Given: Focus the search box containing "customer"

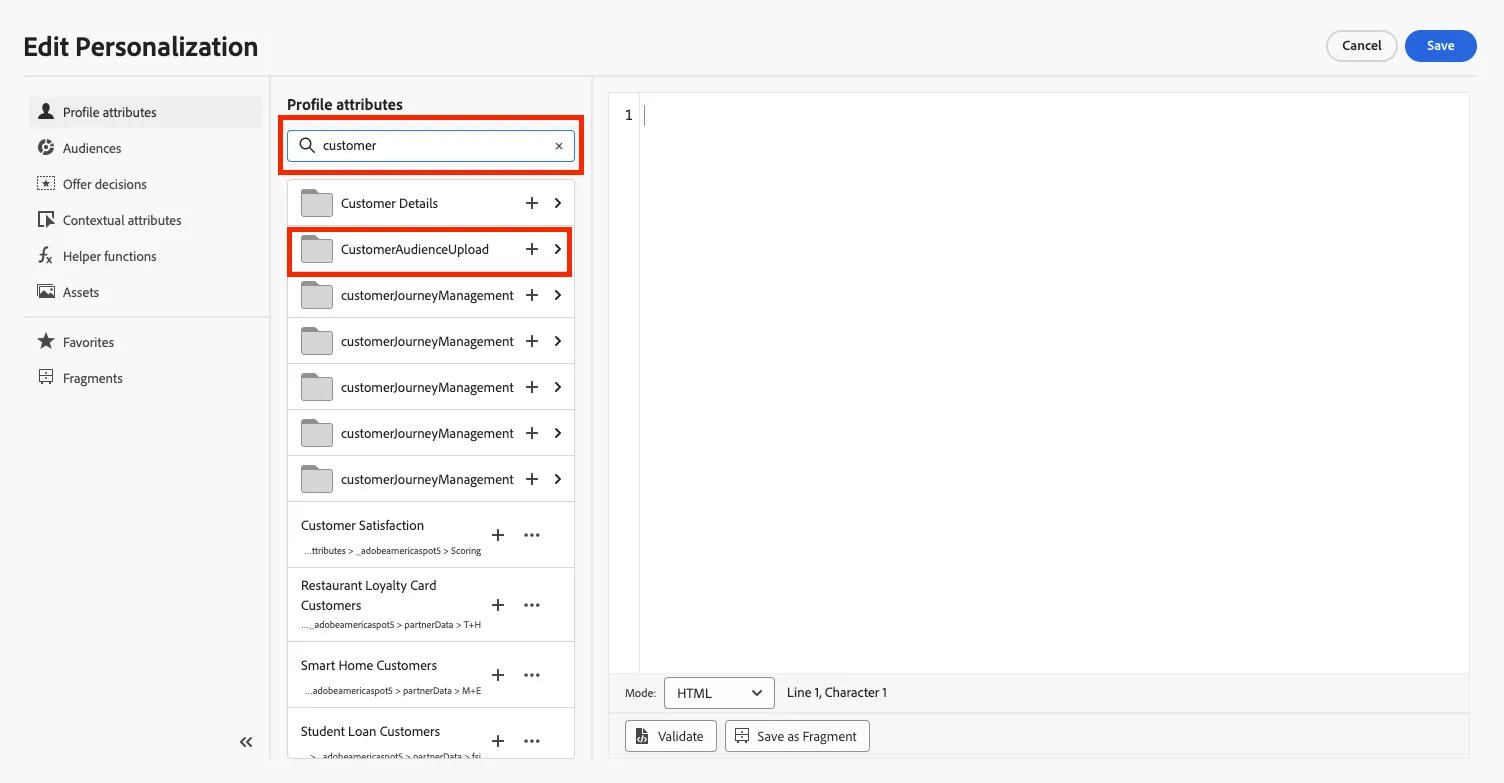Looking at the screenshot, I should pos(431,146).
